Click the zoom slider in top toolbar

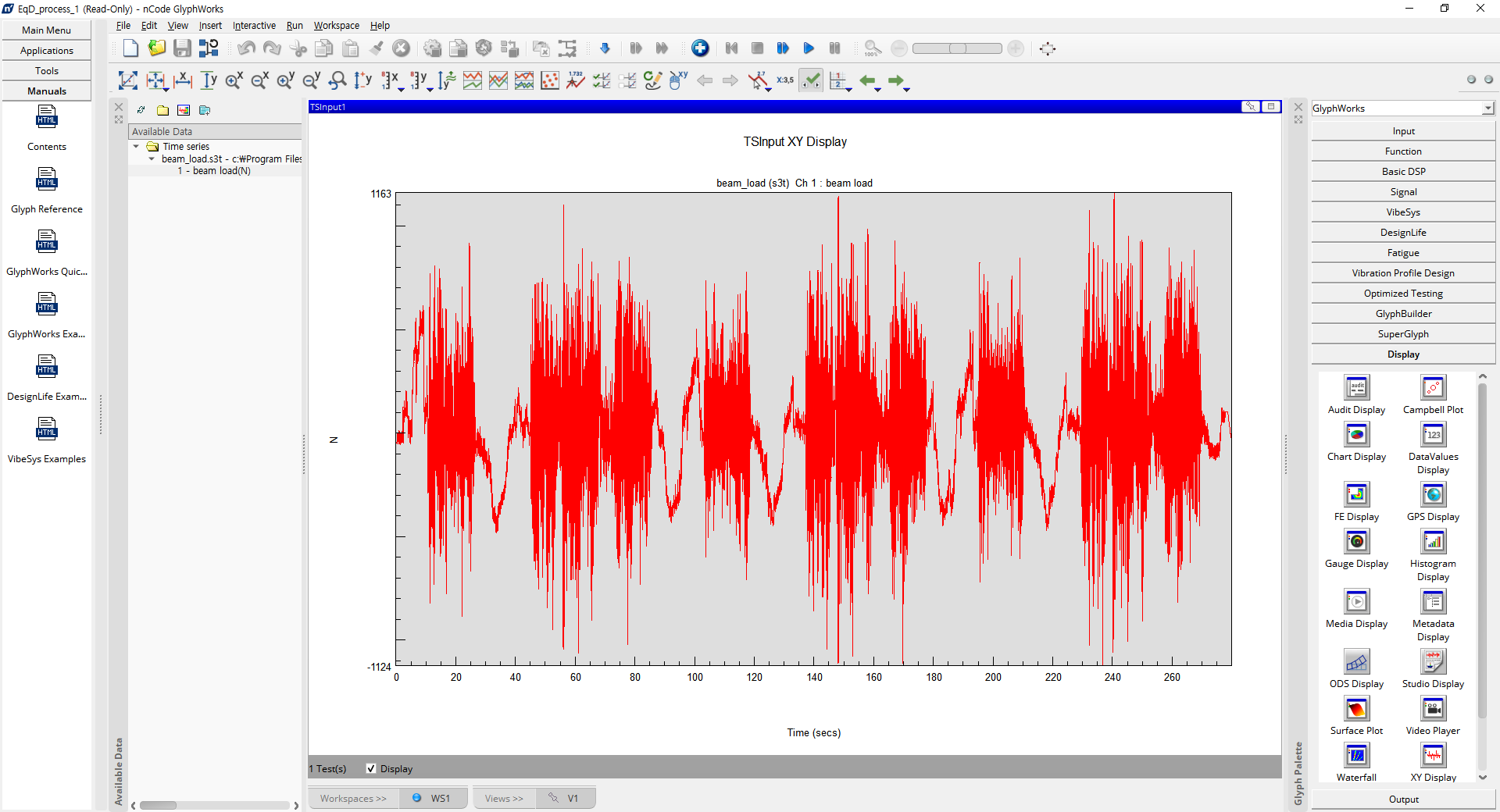(x=957, y=48)
